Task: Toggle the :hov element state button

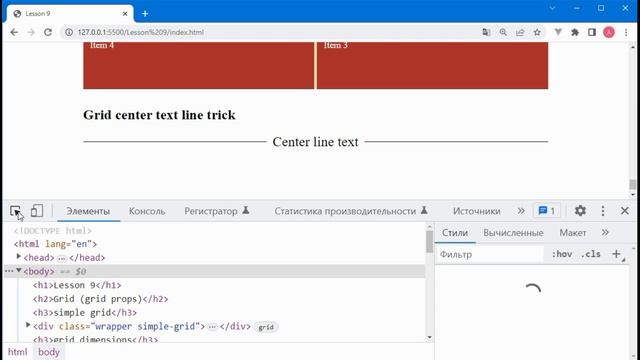Action: click(x=562, y=254)
